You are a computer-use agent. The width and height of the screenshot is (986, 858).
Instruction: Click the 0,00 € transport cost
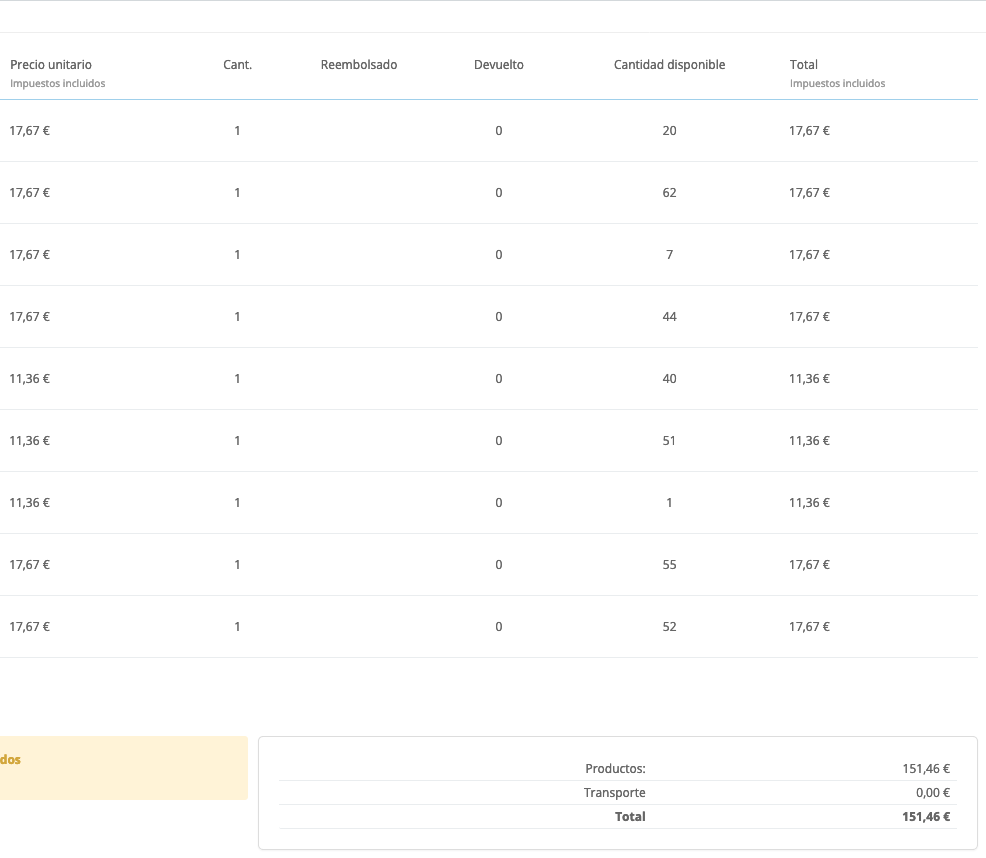point(932,793)
